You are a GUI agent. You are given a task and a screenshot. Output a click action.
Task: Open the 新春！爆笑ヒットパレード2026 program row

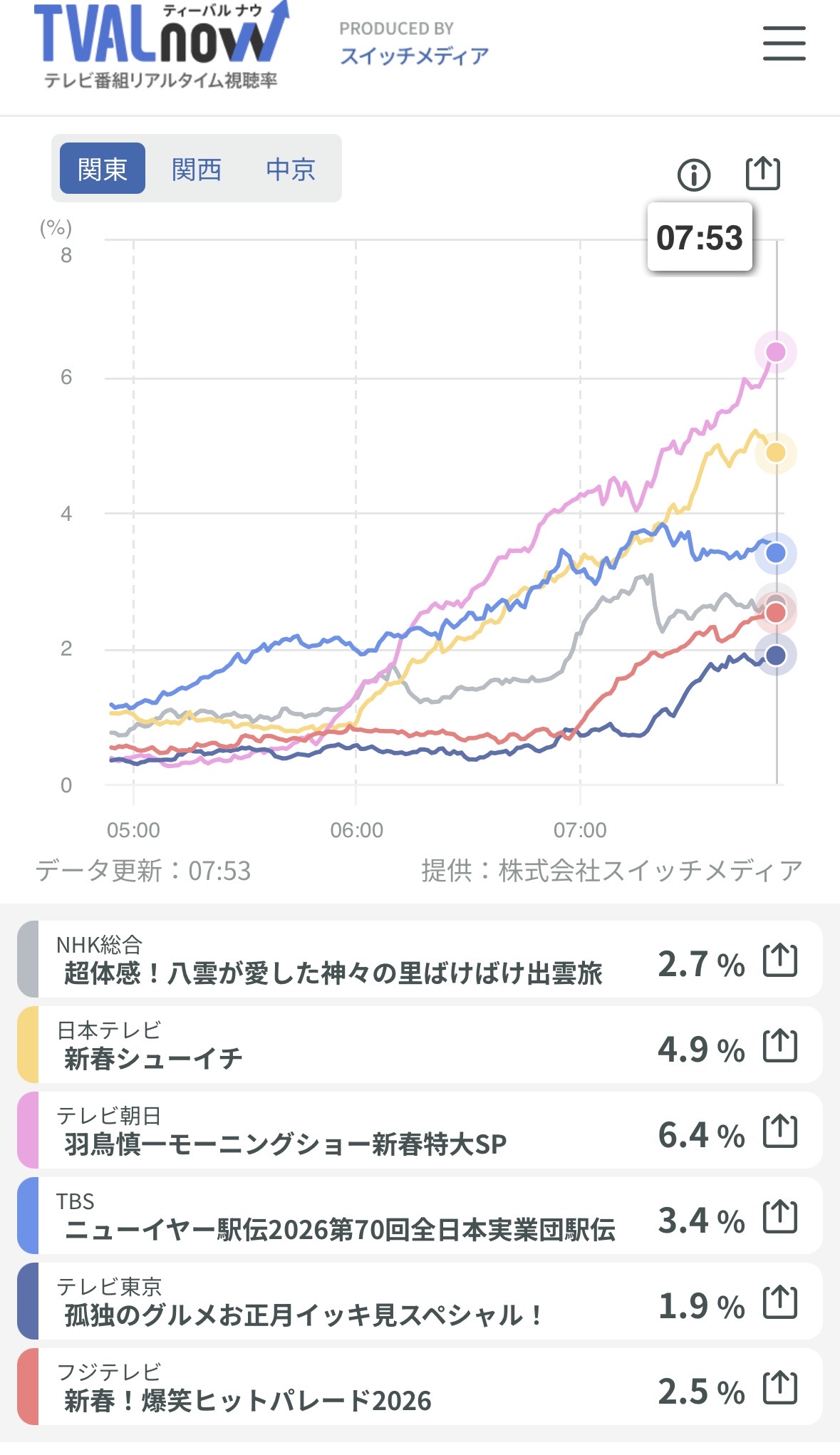335,1387
